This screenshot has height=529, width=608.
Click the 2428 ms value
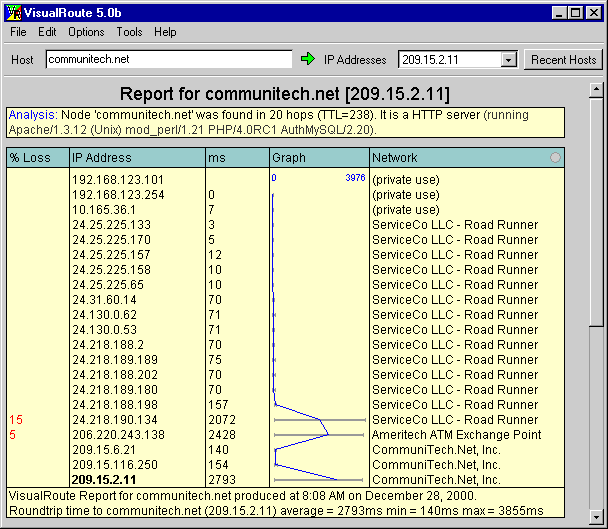[x=222, y=435]
